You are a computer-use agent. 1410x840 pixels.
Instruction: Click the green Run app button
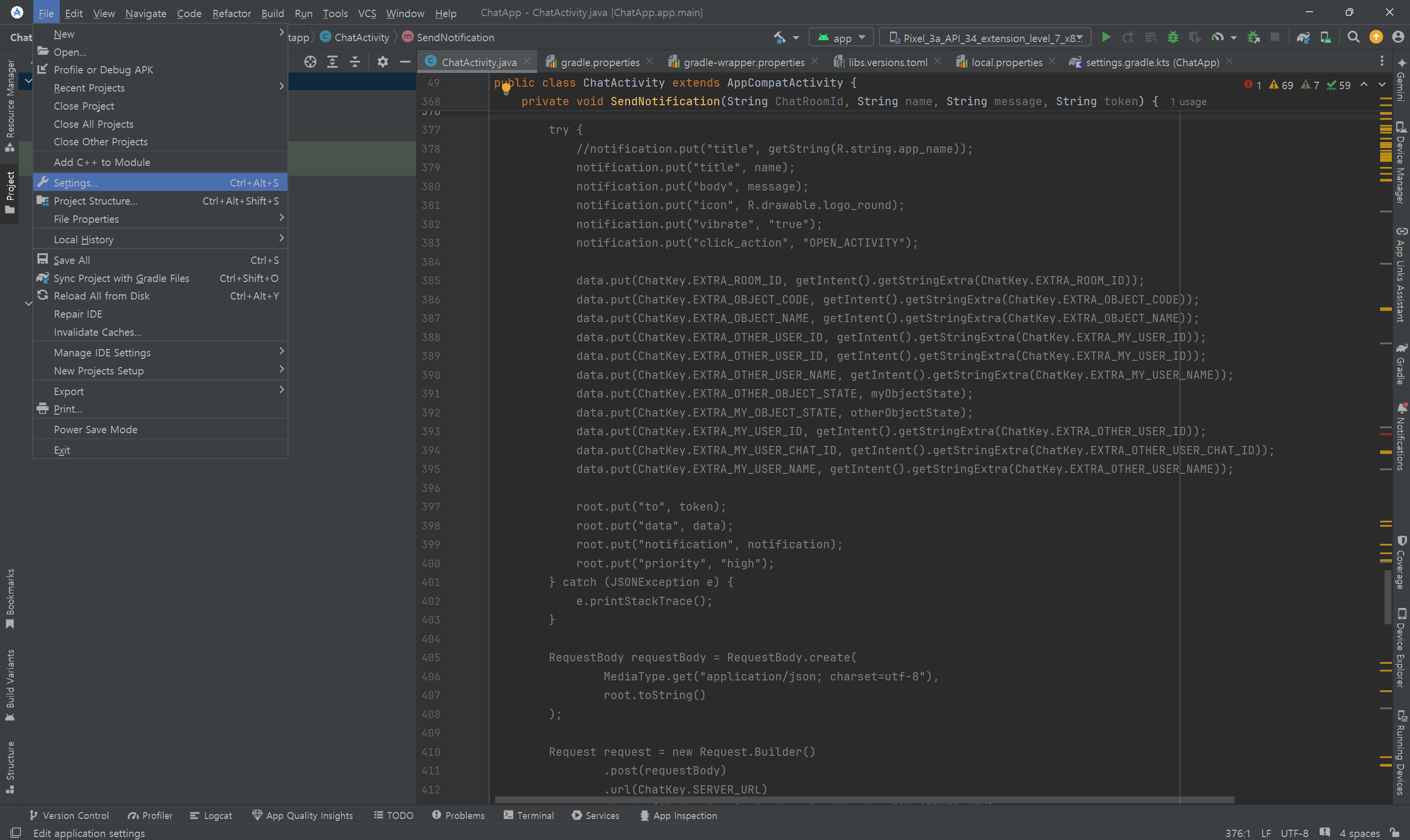click(x=1105, y=37)
